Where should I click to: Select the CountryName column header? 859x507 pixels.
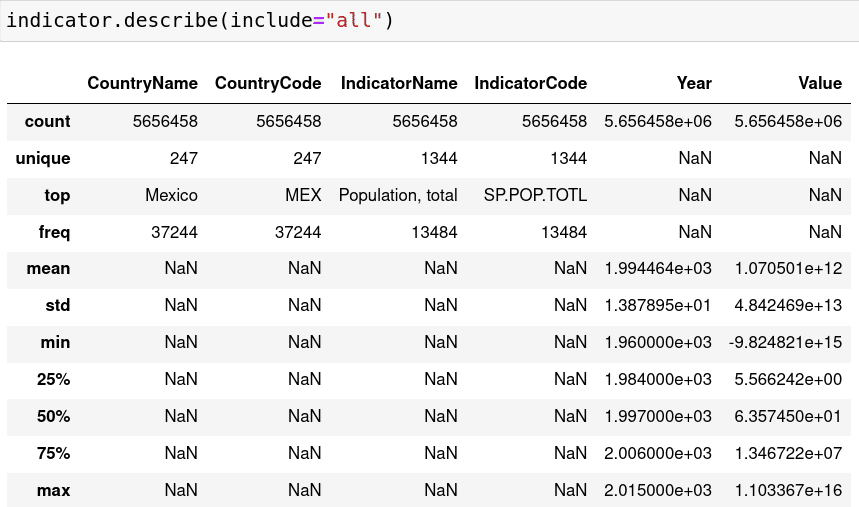point(142,83)
